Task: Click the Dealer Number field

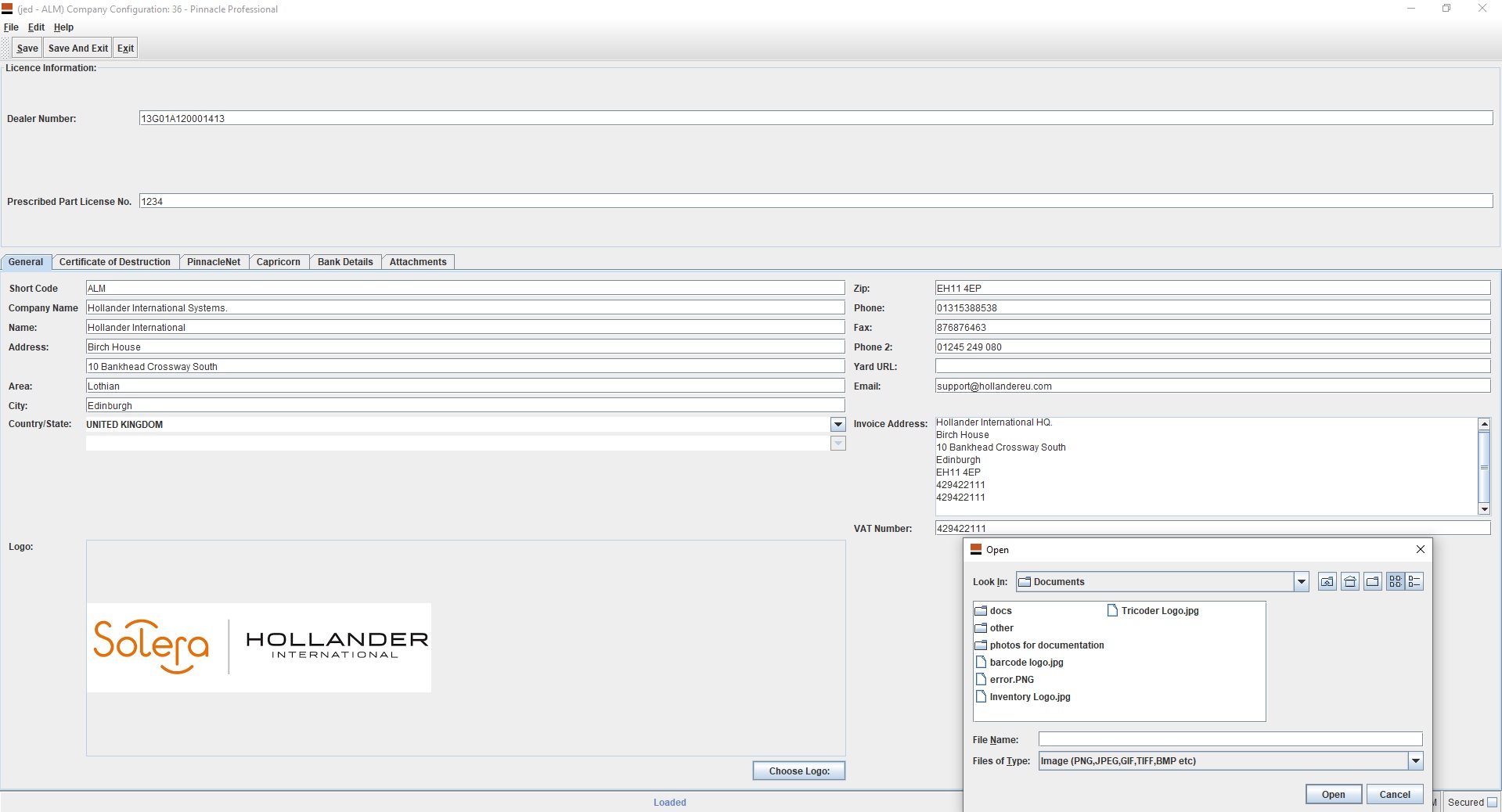Action: pyautogui.click(x=816, y=118)
